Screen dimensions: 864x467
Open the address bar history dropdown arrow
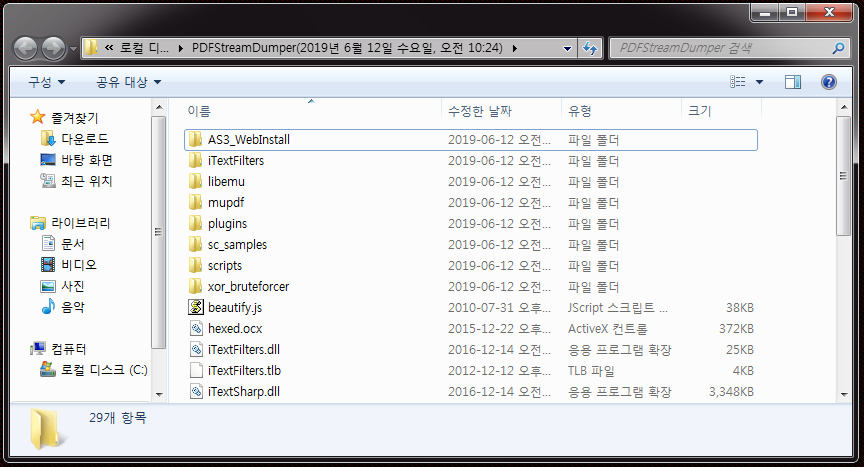coord(567,48)
